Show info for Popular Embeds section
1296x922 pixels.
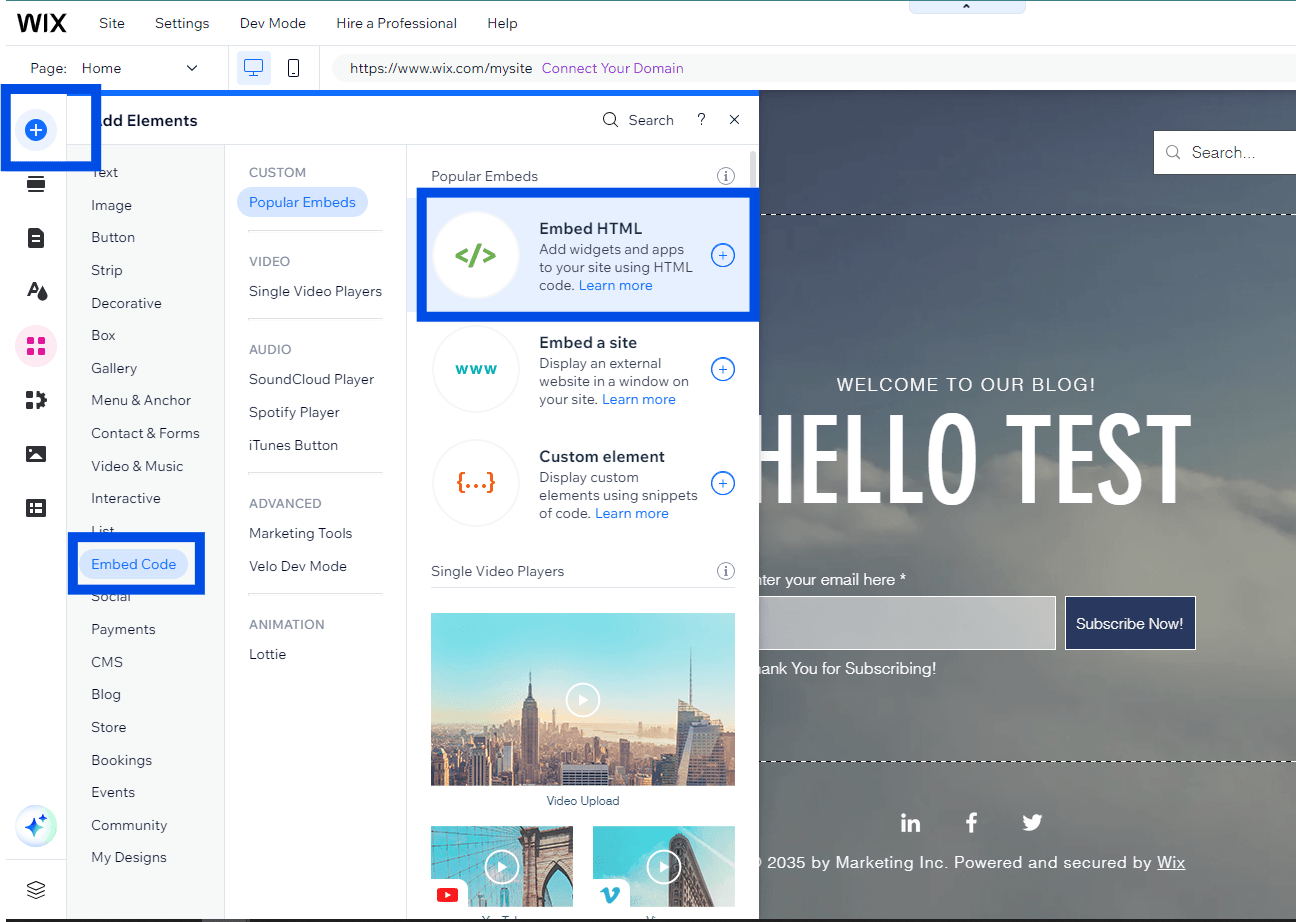[x=726, y=176]
